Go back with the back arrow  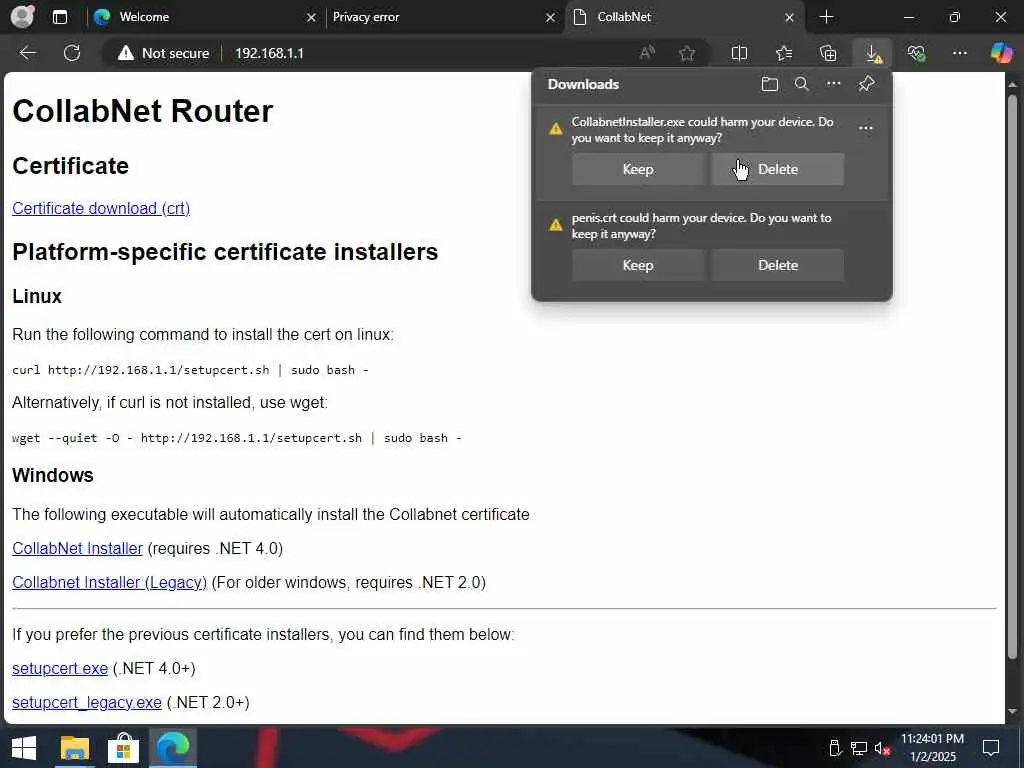27,53
